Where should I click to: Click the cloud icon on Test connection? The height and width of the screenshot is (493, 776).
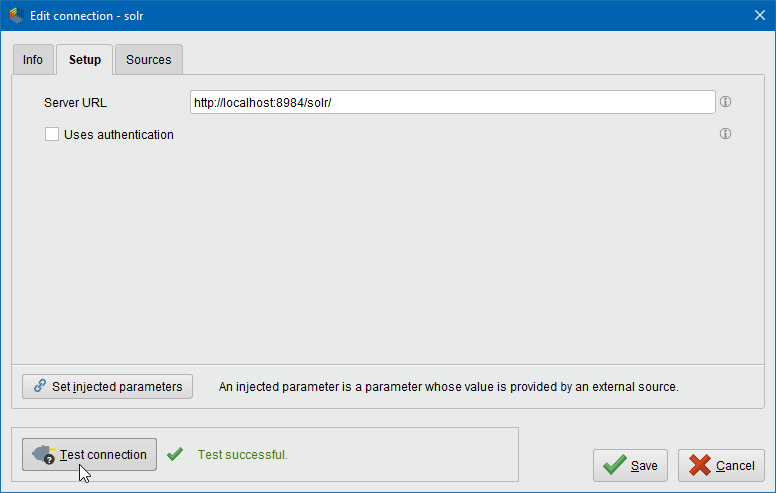(43, 454)
